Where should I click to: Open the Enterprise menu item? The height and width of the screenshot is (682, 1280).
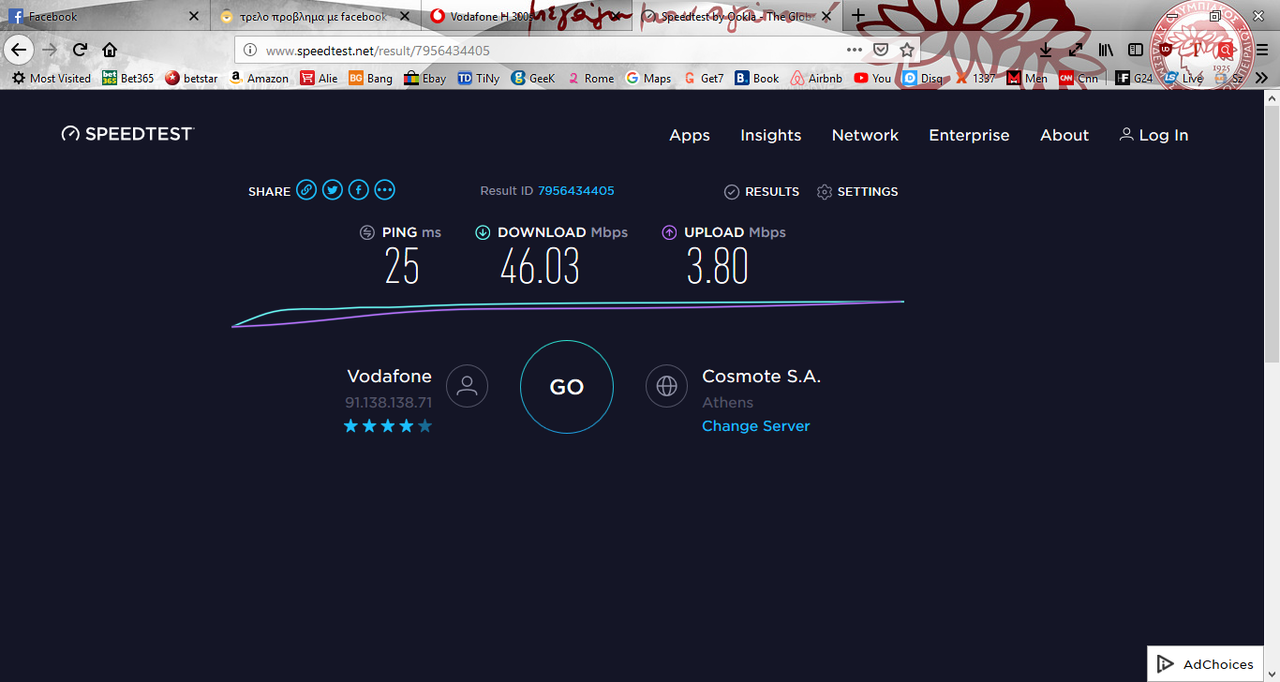point(969,135)
